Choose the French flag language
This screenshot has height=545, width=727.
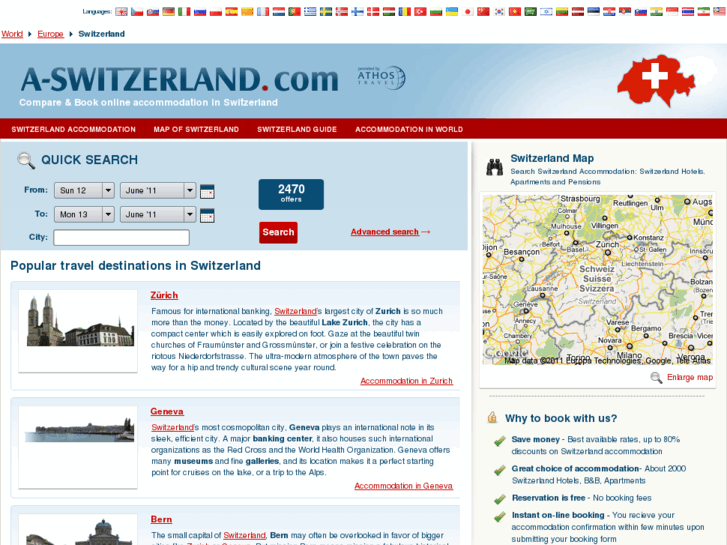(x=263, y=12)
